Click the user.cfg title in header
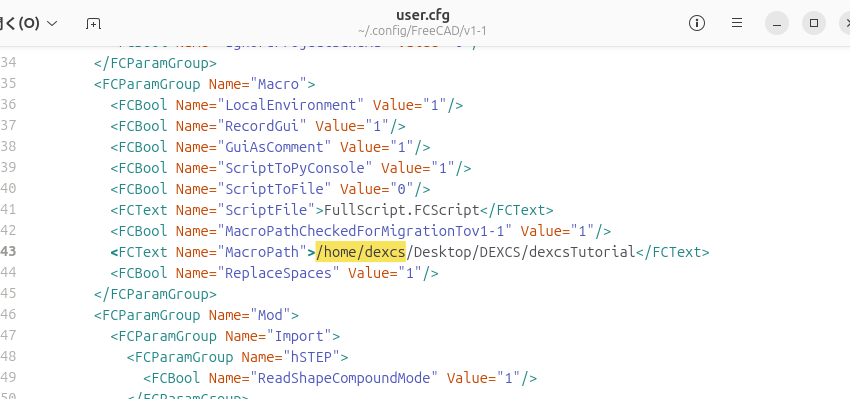Image resolution: width=850 pixels, height=399 pixels. 423,15
